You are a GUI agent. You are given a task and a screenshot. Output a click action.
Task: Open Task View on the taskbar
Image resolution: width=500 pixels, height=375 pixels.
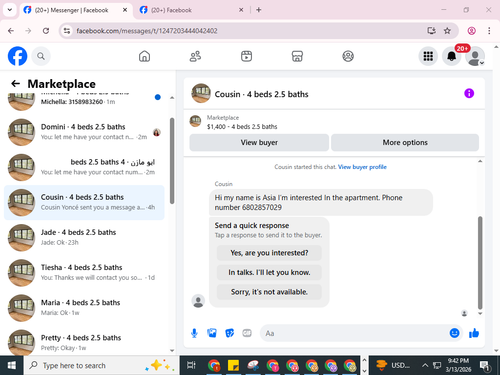pyautogui.click(x=191, y=365)
